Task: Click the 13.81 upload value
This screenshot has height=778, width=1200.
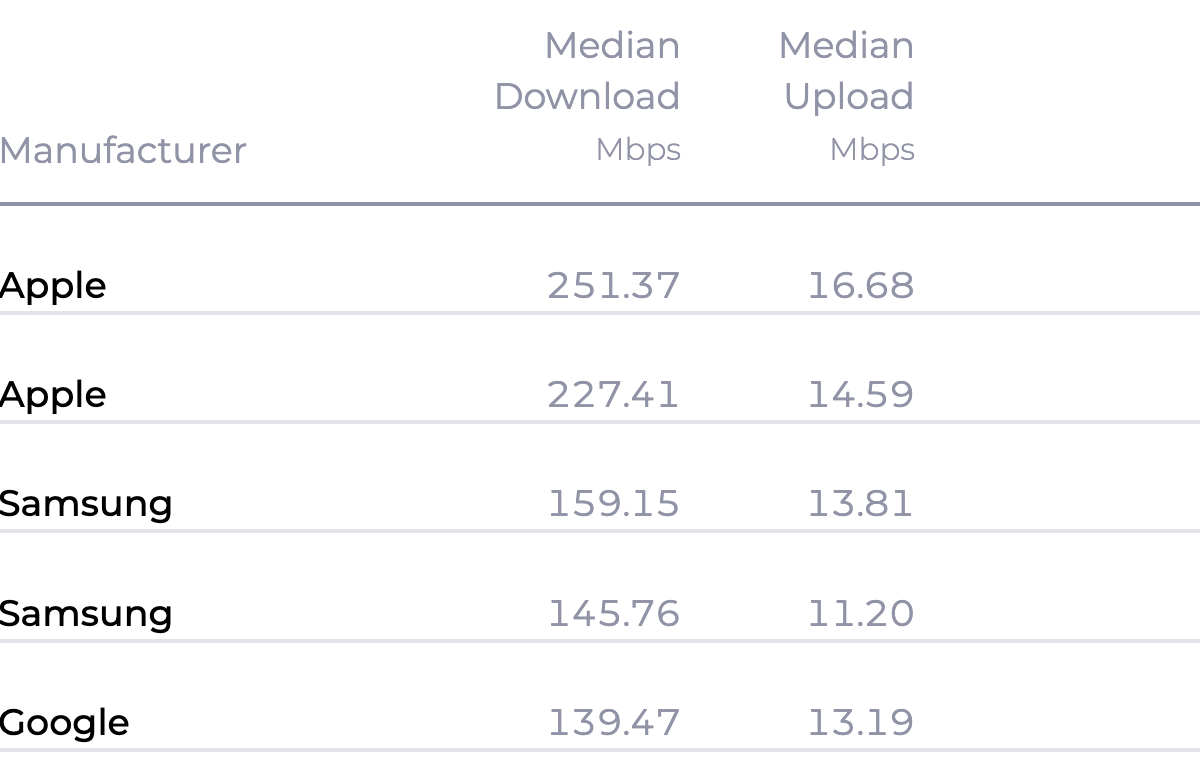Action: [860, 503]
